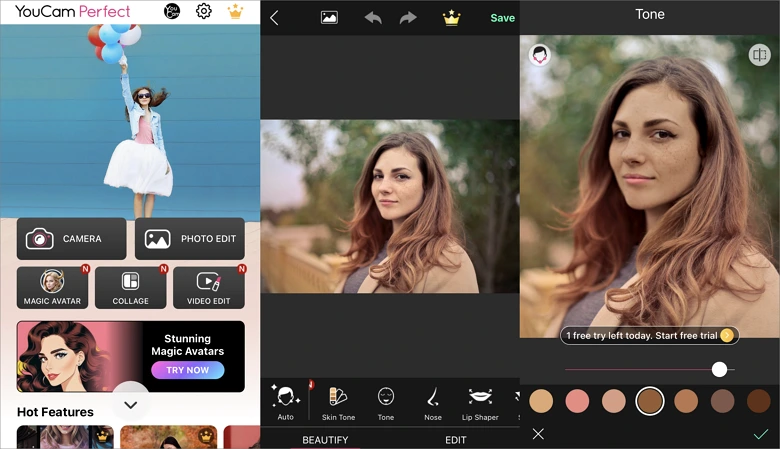
Task: Redo the edit
Action: point(408,18)
